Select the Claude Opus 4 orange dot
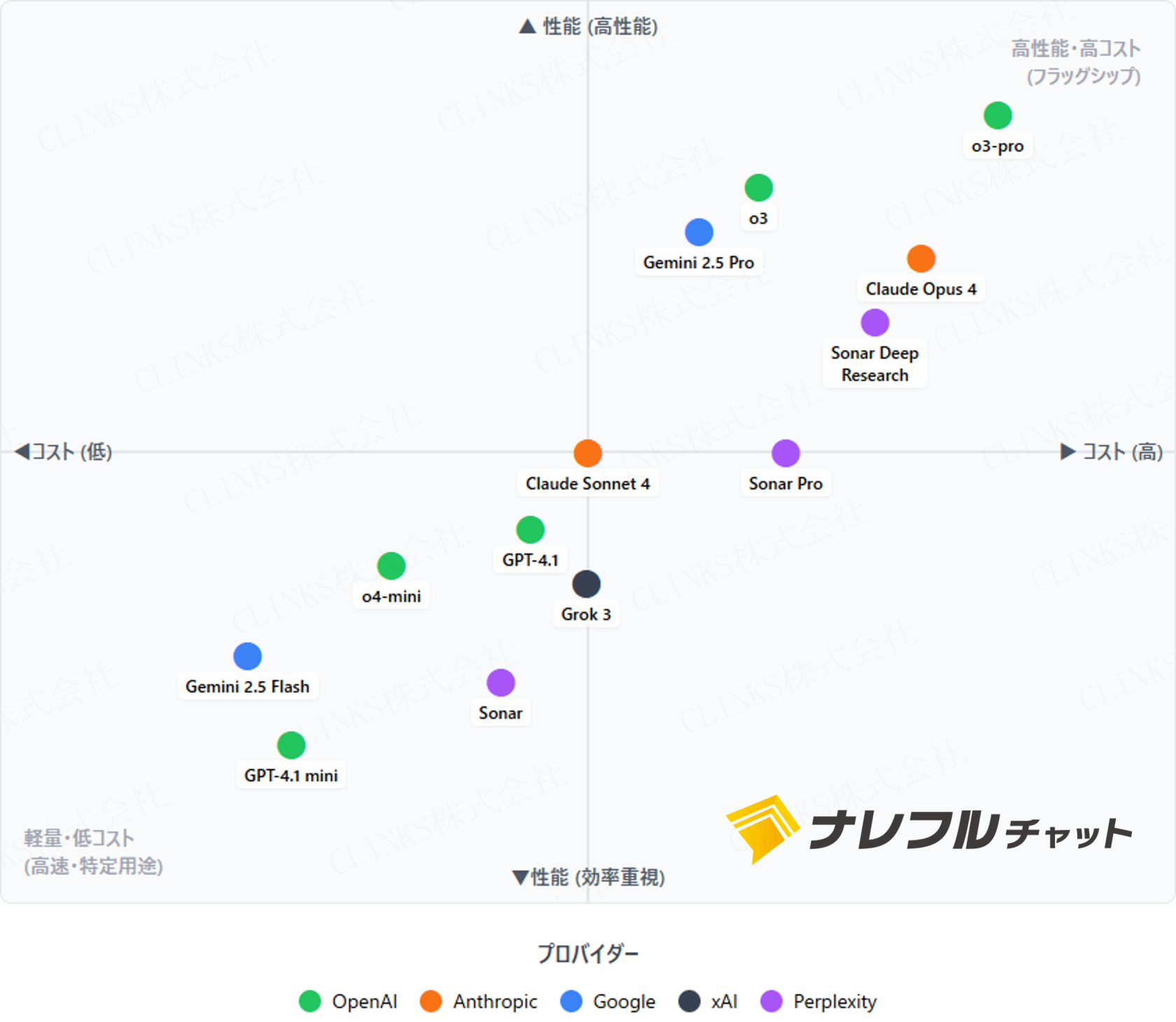 tap(921, 259)
